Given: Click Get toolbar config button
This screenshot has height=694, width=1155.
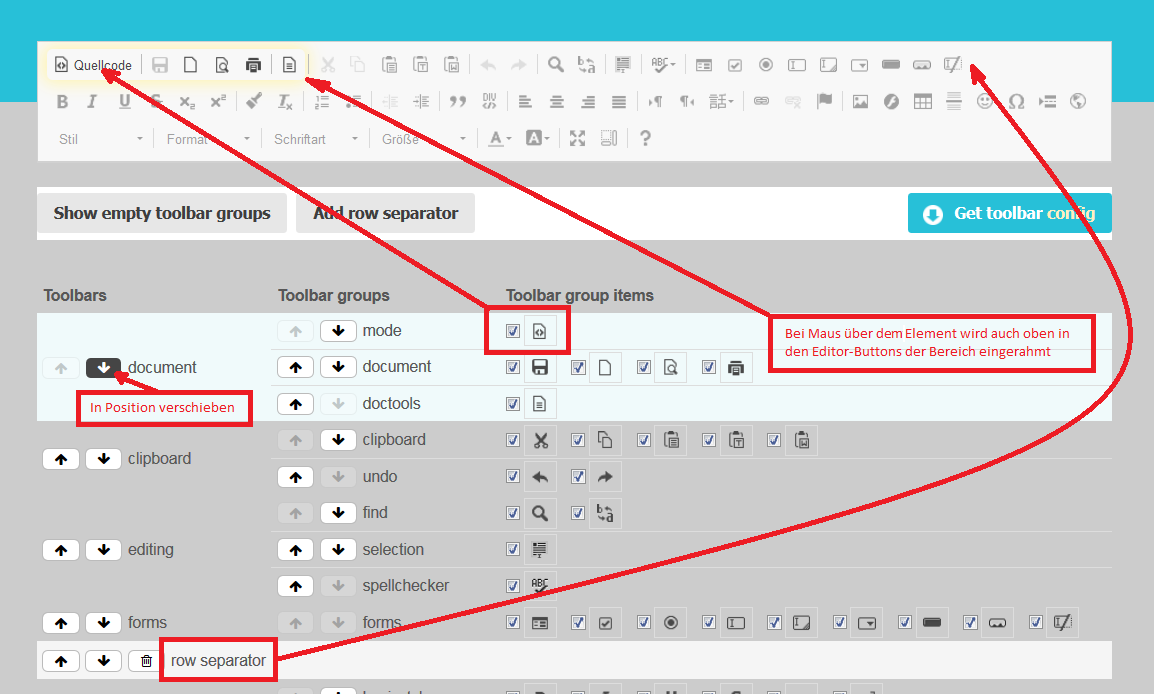Looking at the screenshot, I should coord(1009,213).
